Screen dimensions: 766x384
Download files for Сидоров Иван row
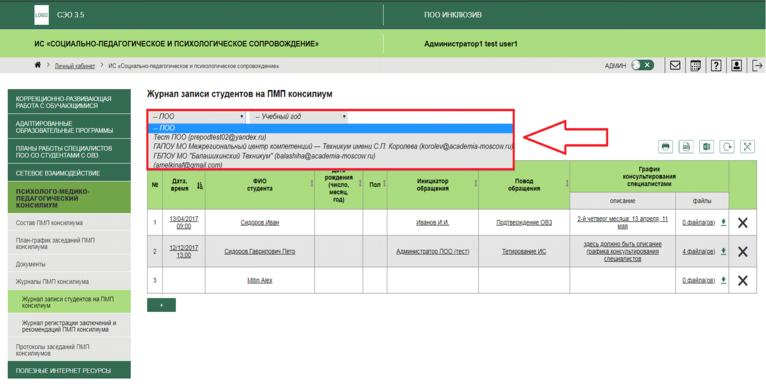pos(723,222)
